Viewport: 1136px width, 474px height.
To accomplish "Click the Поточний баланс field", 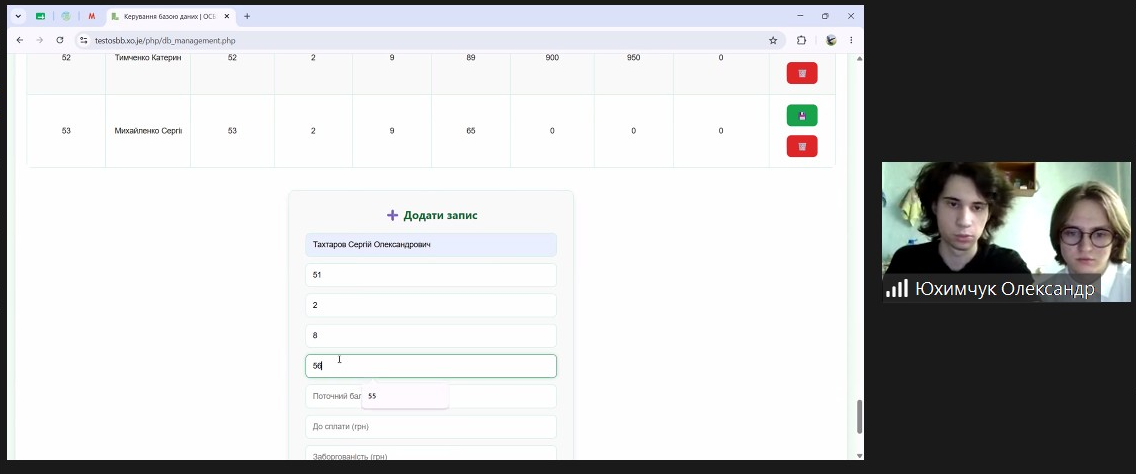I will pos(431,396).
